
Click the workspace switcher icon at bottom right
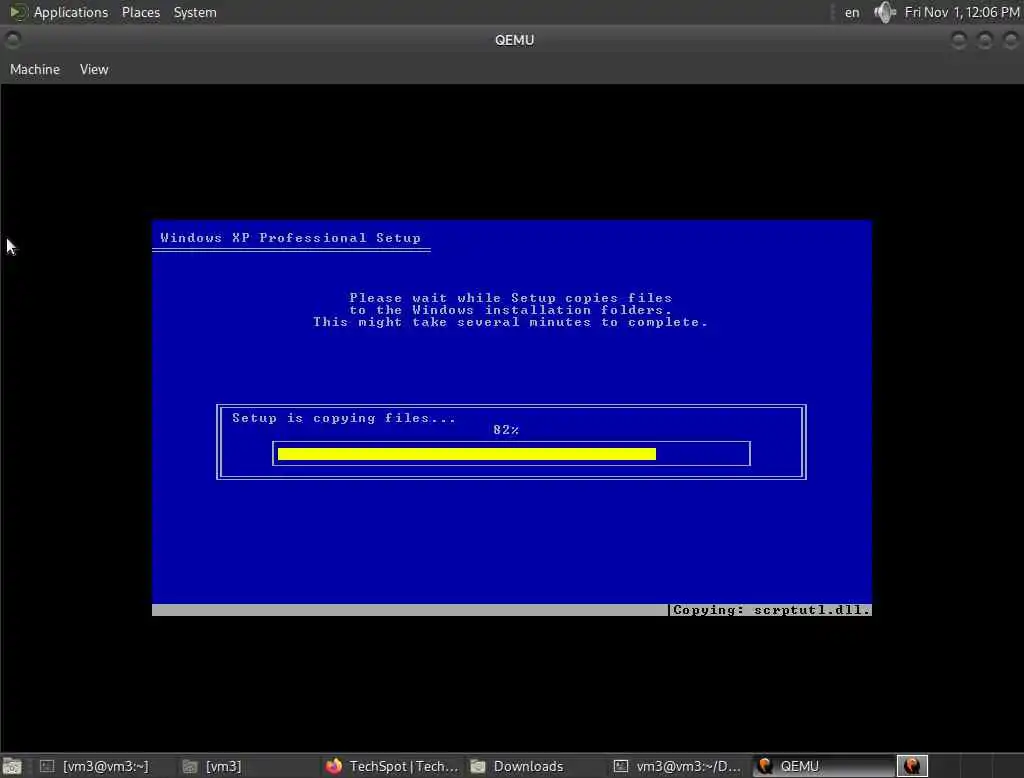912,766
